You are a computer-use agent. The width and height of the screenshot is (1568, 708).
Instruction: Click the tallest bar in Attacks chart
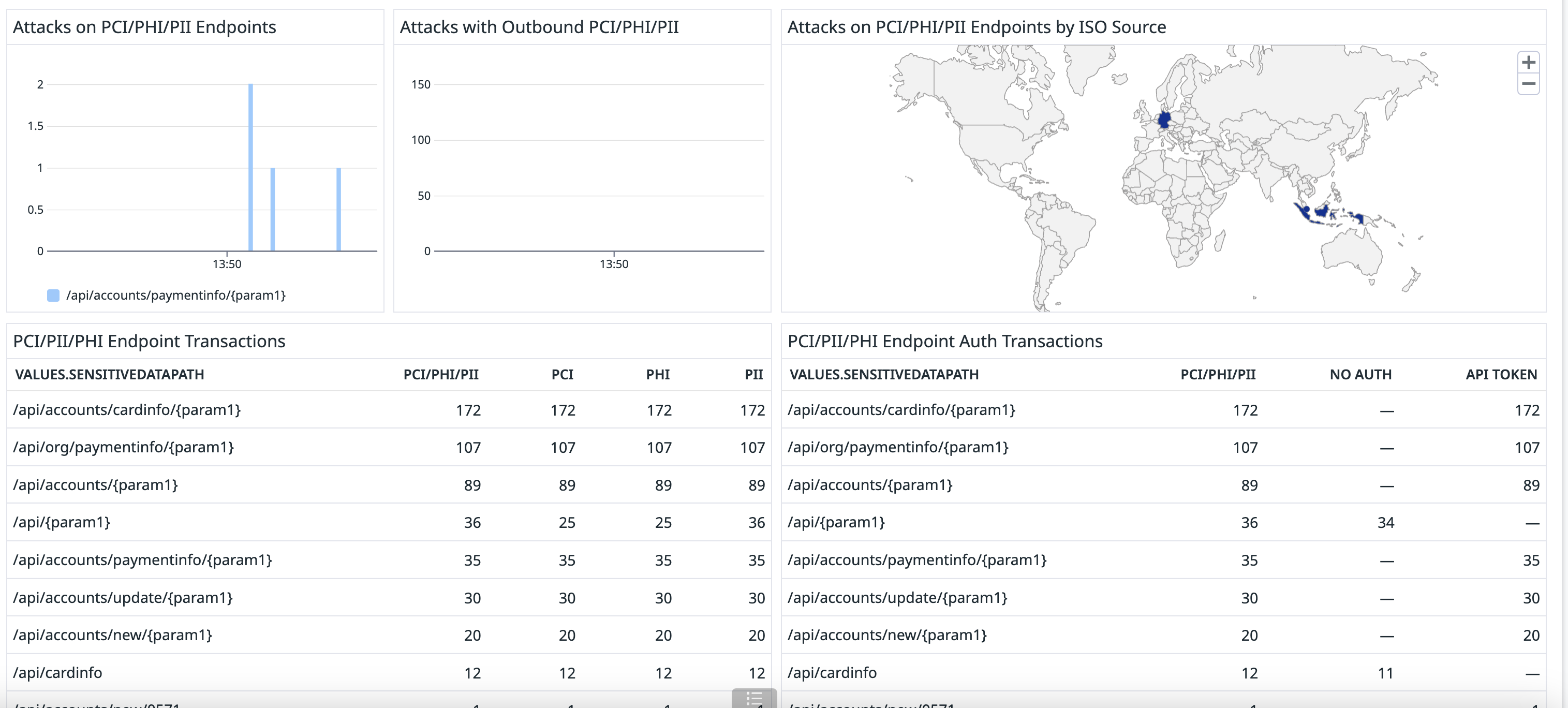pyautogui.click(x=251, y=167)
